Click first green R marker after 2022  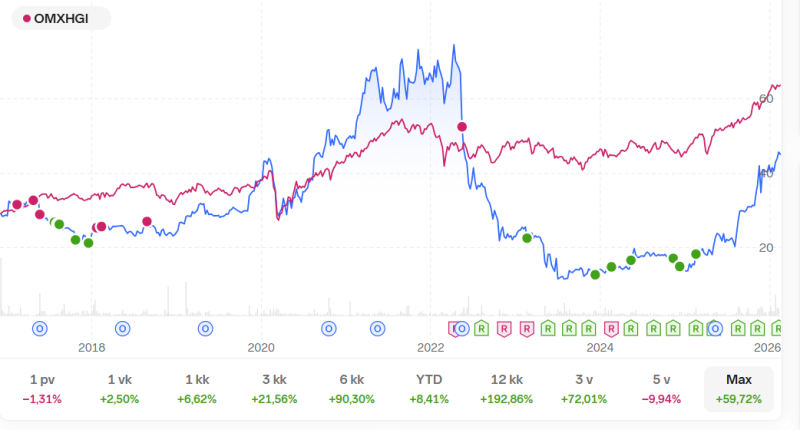pos(481,328)
